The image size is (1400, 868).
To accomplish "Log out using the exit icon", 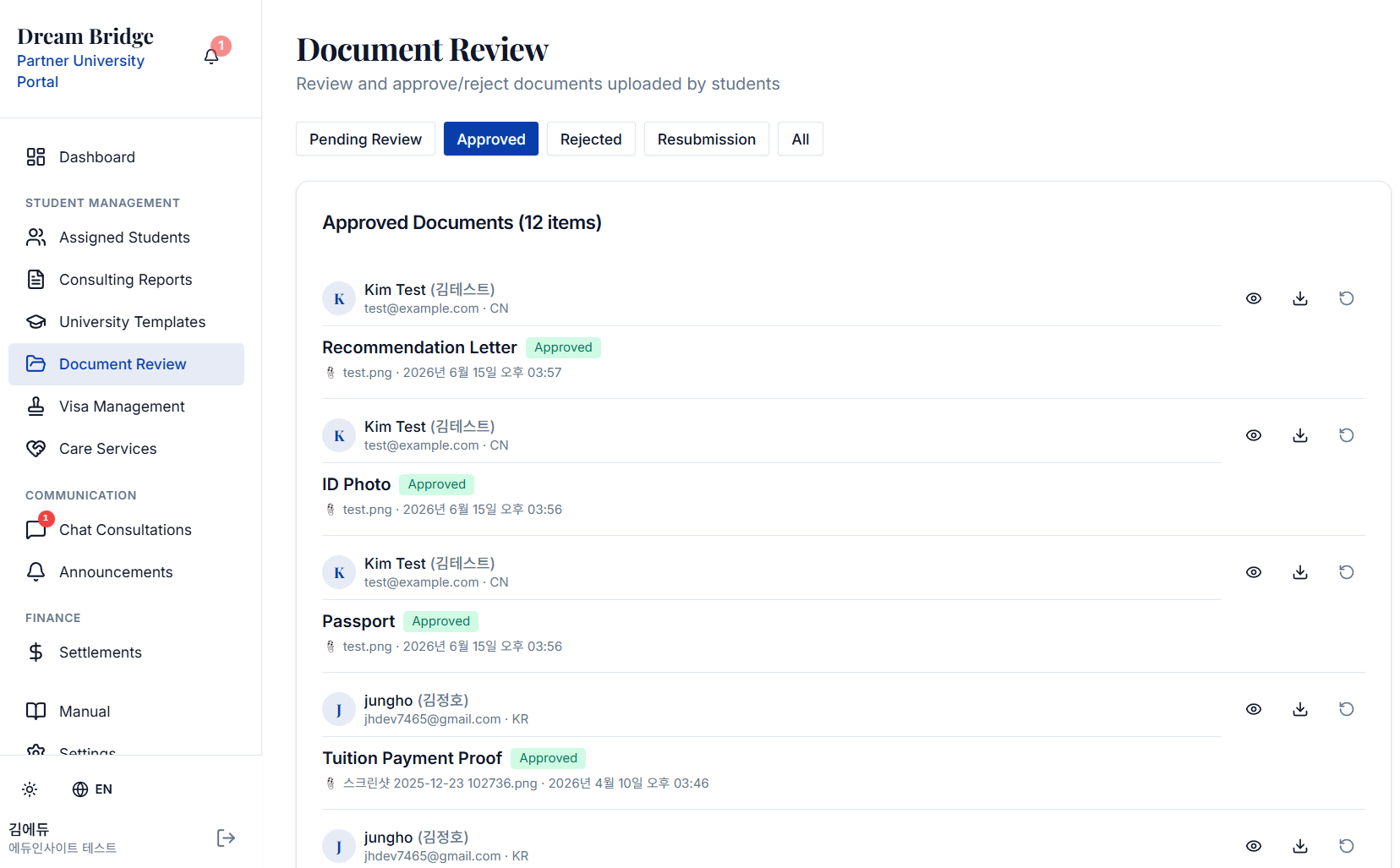I will pyautogui.click(x=226, y=838).
